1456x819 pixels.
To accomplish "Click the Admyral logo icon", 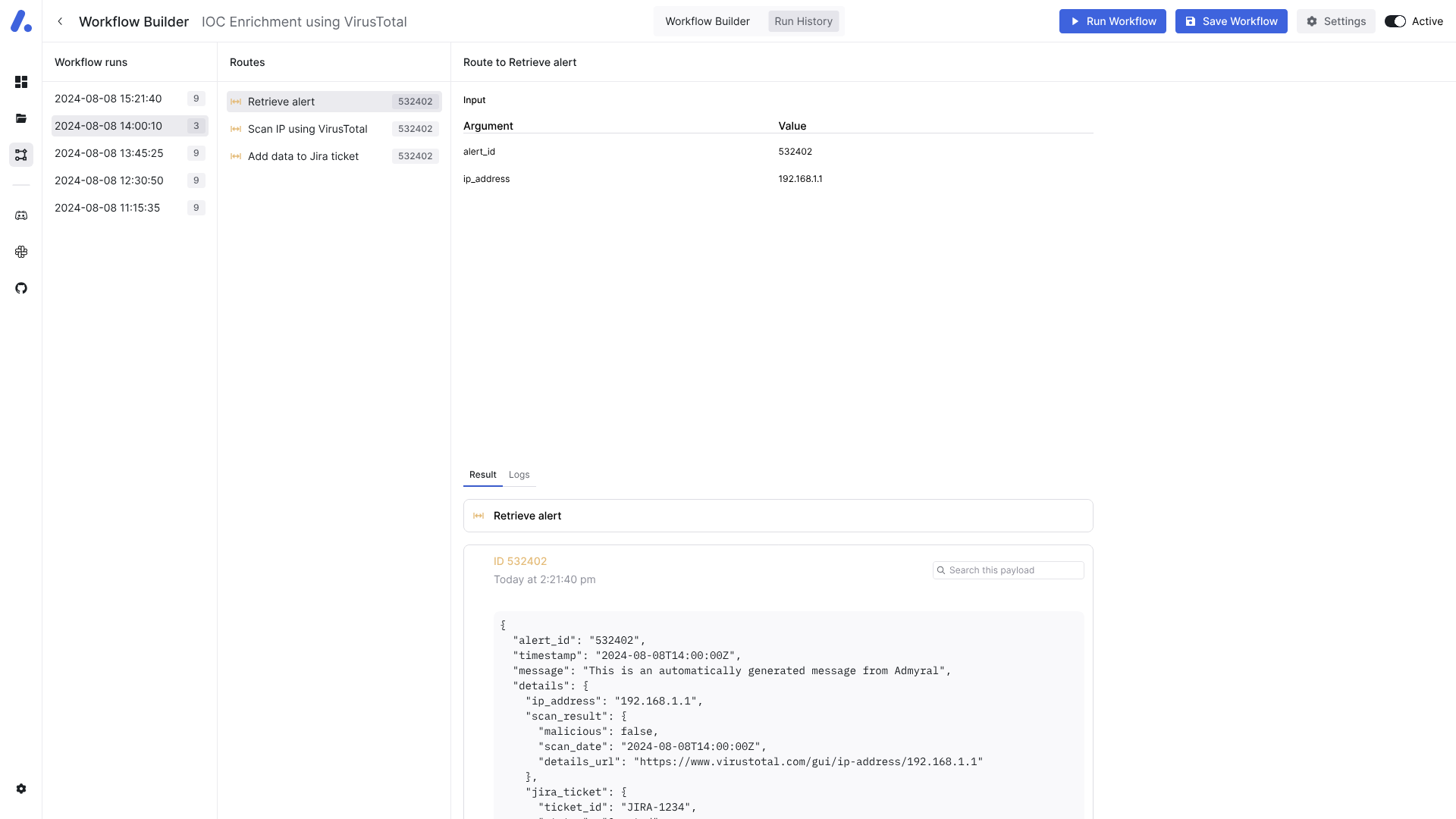I will click(x=21, y=21).
